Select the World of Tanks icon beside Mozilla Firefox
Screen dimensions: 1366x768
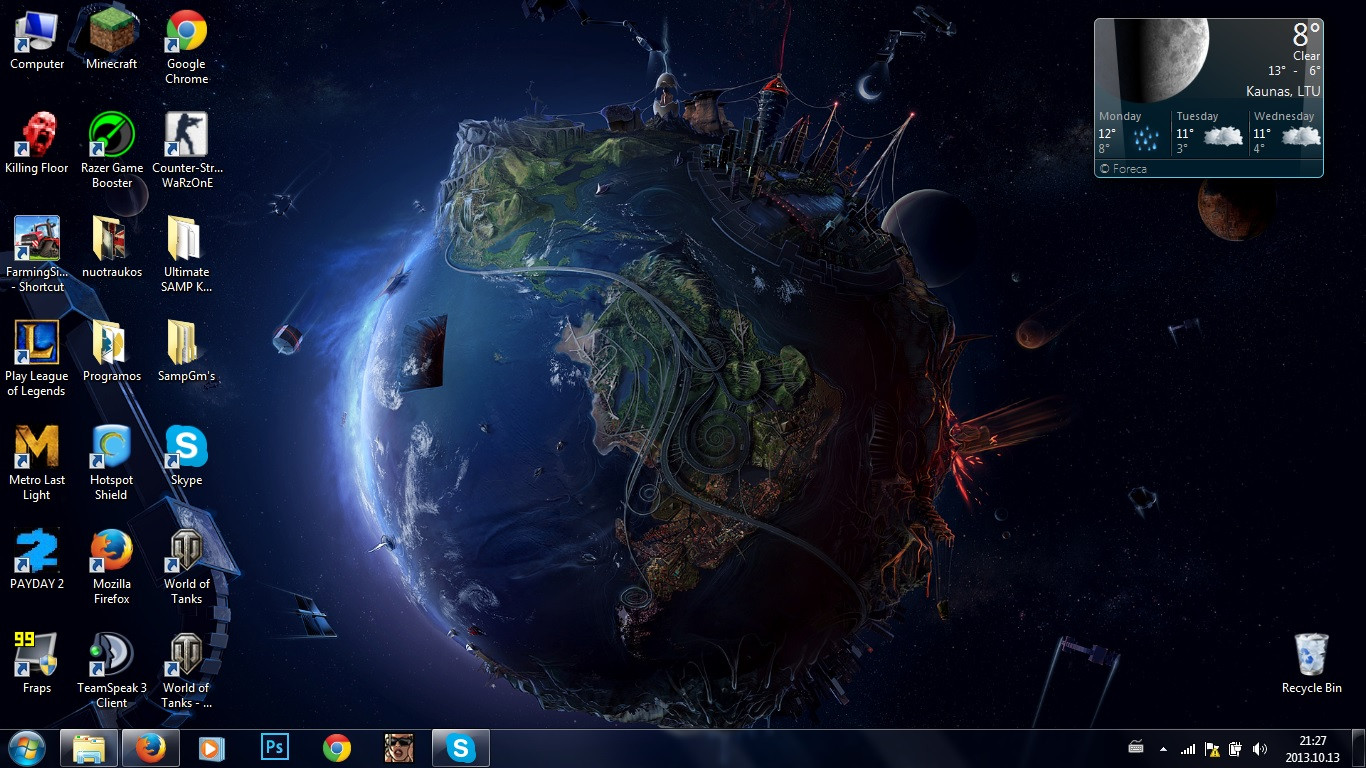186,568
